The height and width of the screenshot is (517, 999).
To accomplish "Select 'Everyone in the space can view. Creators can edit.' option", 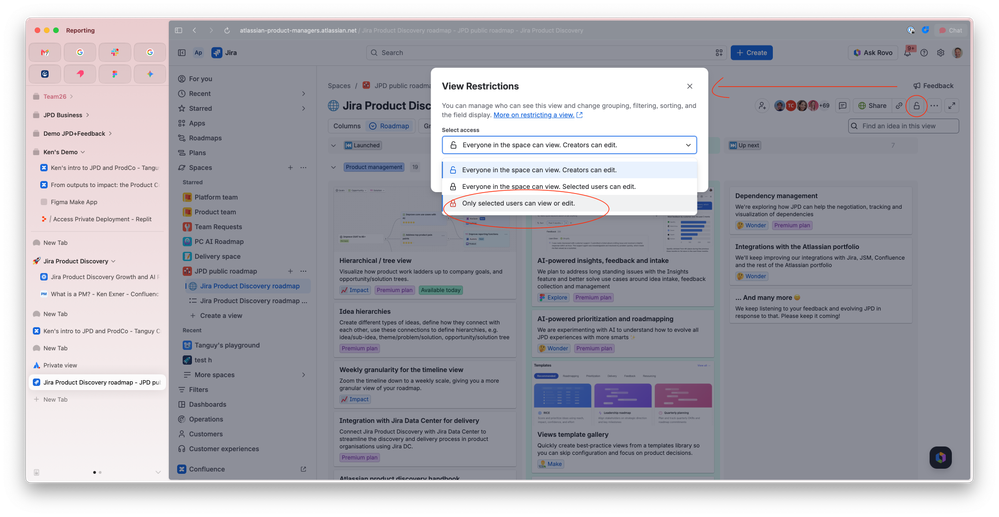I will point(570,170).
